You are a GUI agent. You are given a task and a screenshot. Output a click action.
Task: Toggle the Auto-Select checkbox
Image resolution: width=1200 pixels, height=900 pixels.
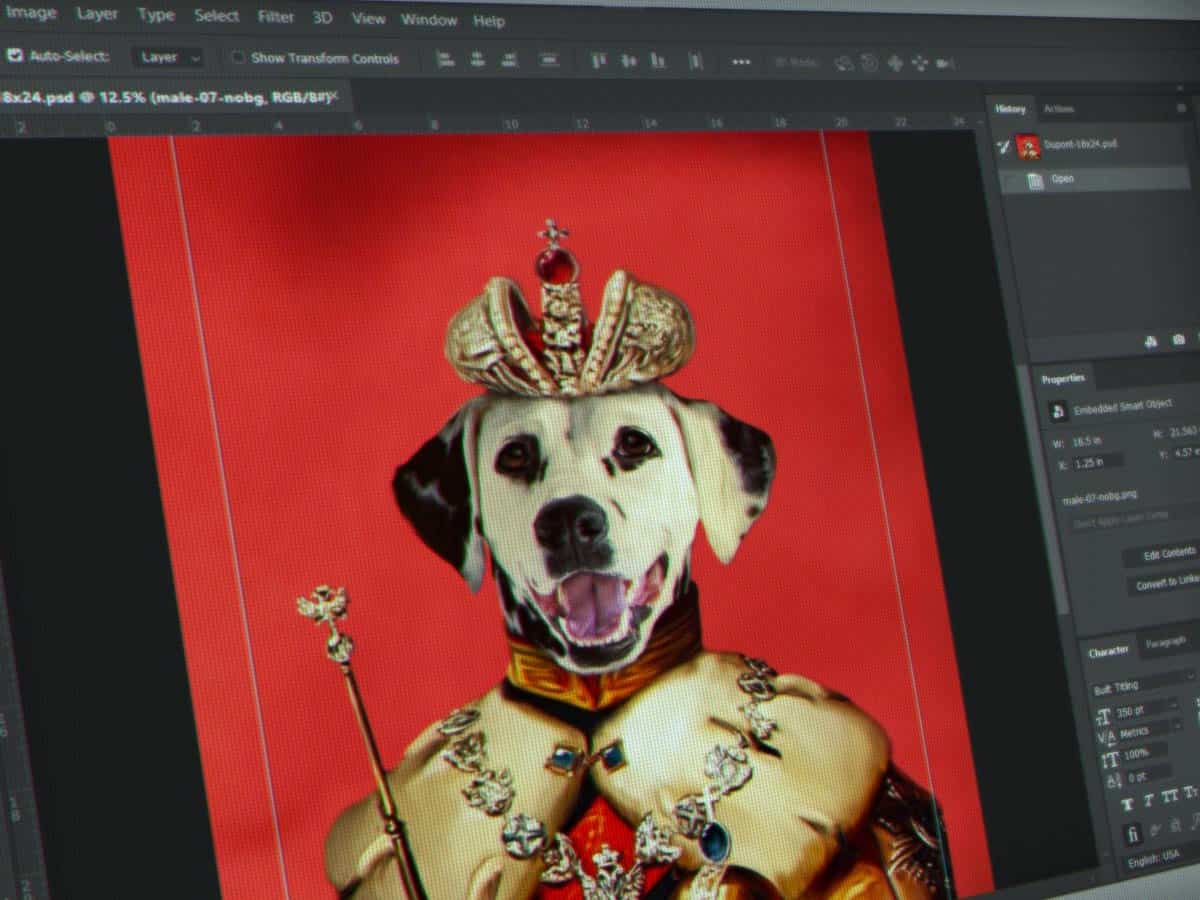point(14,55)
